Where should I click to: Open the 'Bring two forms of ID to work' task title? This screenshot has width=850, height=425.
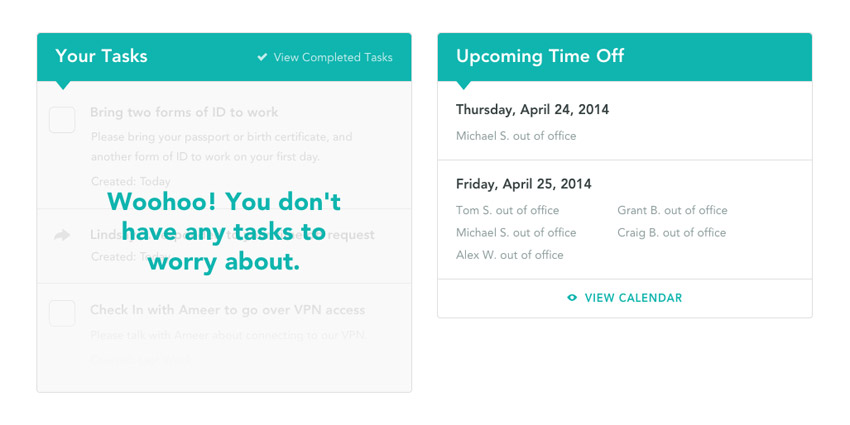(x=184, y=113)
